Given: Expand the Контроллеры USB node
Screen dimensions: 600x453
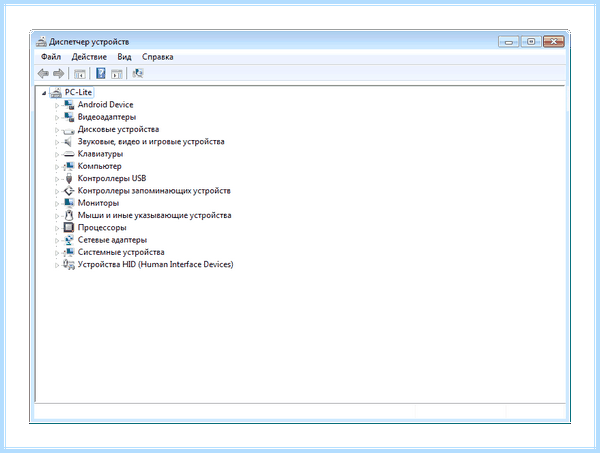Looking at the screenshot, I should pyautogui.click(x=57, y=179).
